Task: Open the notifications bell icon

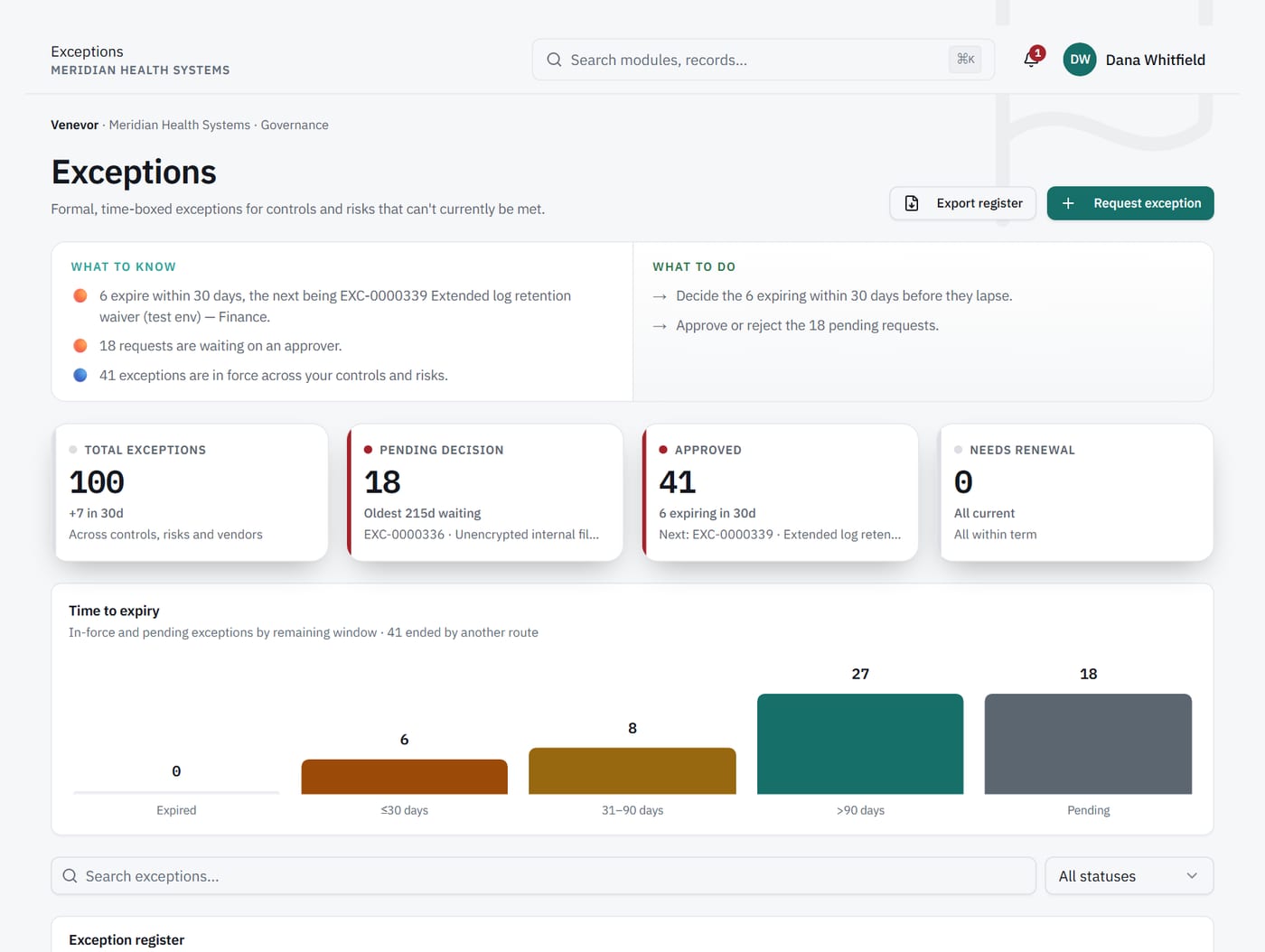Action: [1031, 60]
